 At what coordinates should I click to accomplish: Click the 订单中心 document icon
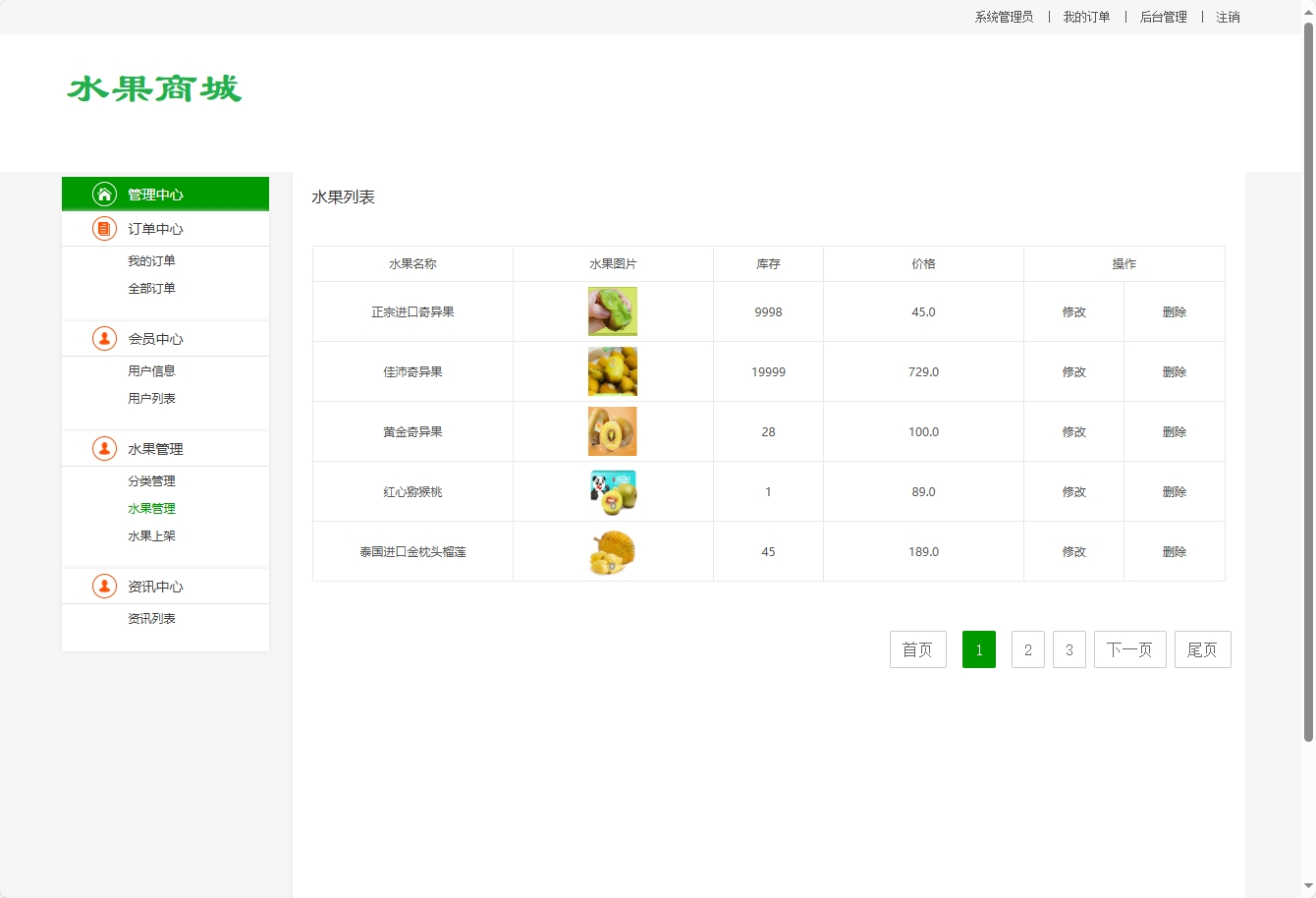[x=104, y=228]
